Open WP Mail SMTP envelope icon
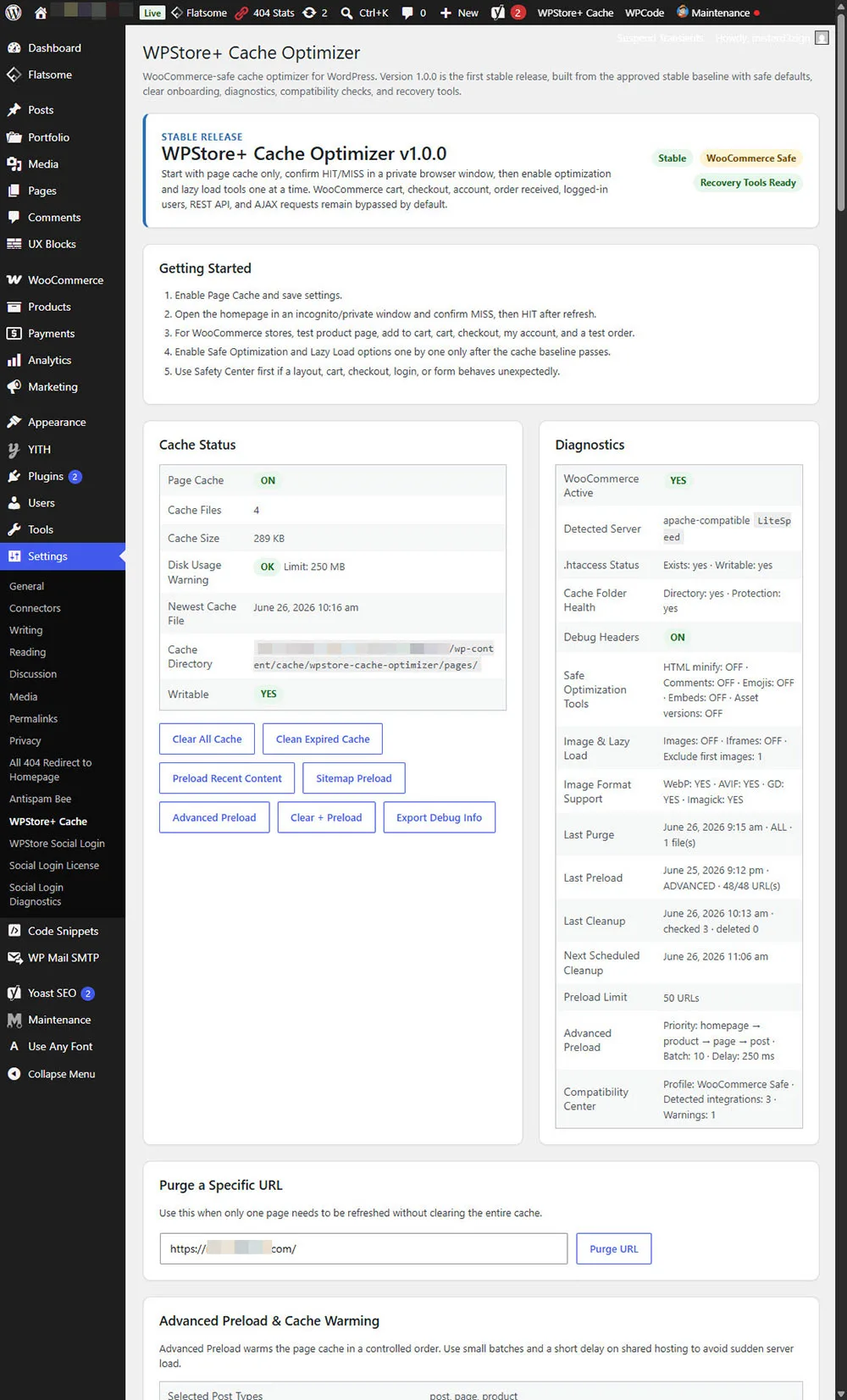This screenshot has width=847, height=1400. click(14, 958)
